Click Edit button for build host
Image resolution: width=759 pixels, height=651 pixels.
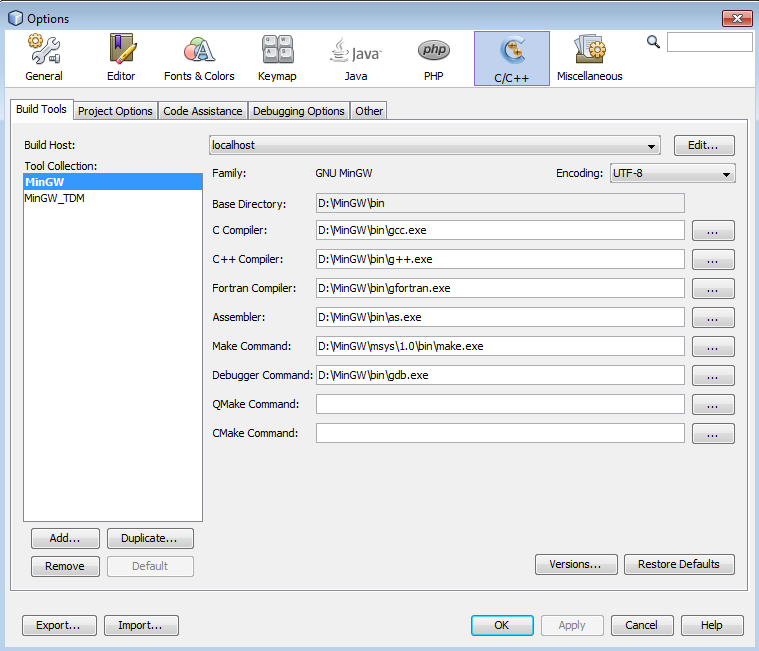(x=704, y=145)
